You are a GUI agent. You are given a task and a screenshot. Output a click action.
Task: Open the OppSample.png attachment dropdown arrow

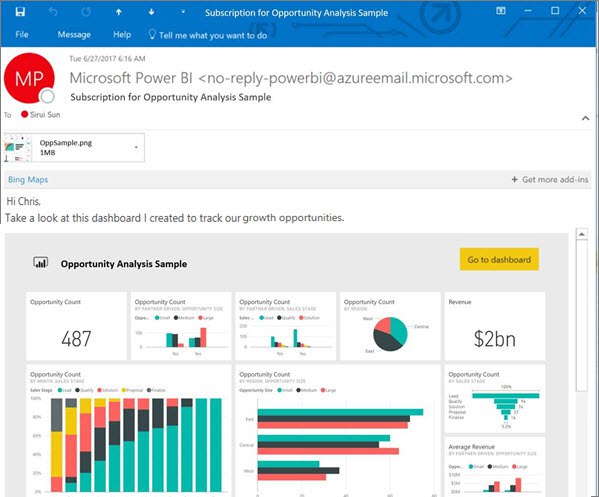click(136, 147)
